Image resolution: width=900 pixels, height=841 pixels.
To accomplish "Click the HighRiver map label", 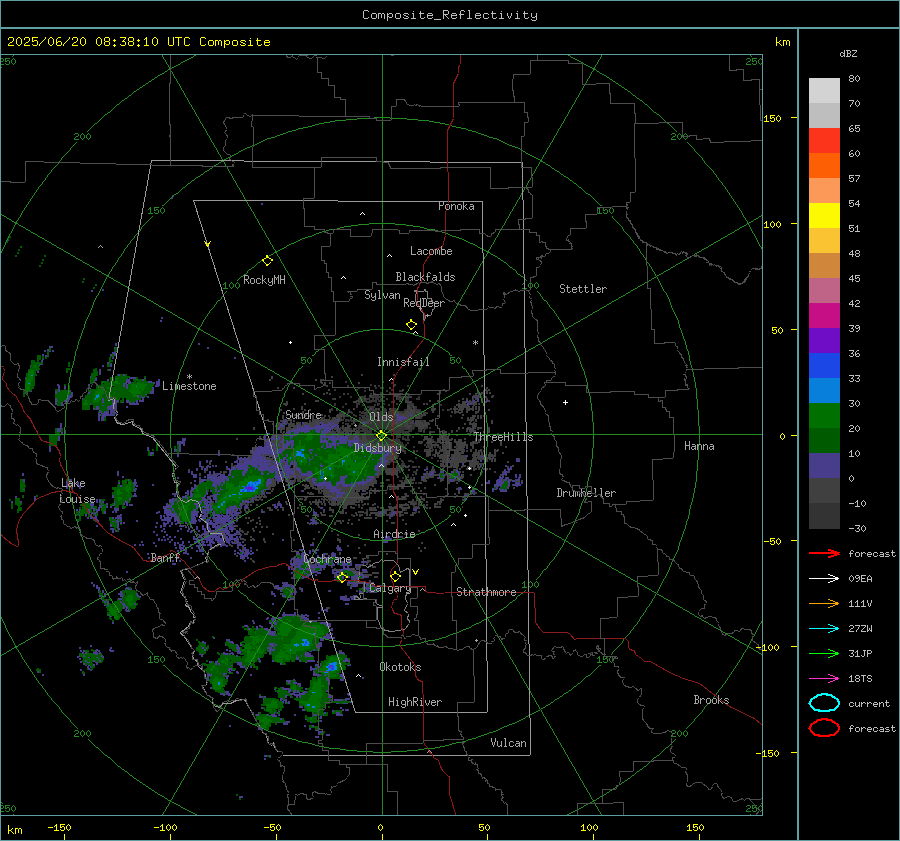I will (x=415, y=702).
